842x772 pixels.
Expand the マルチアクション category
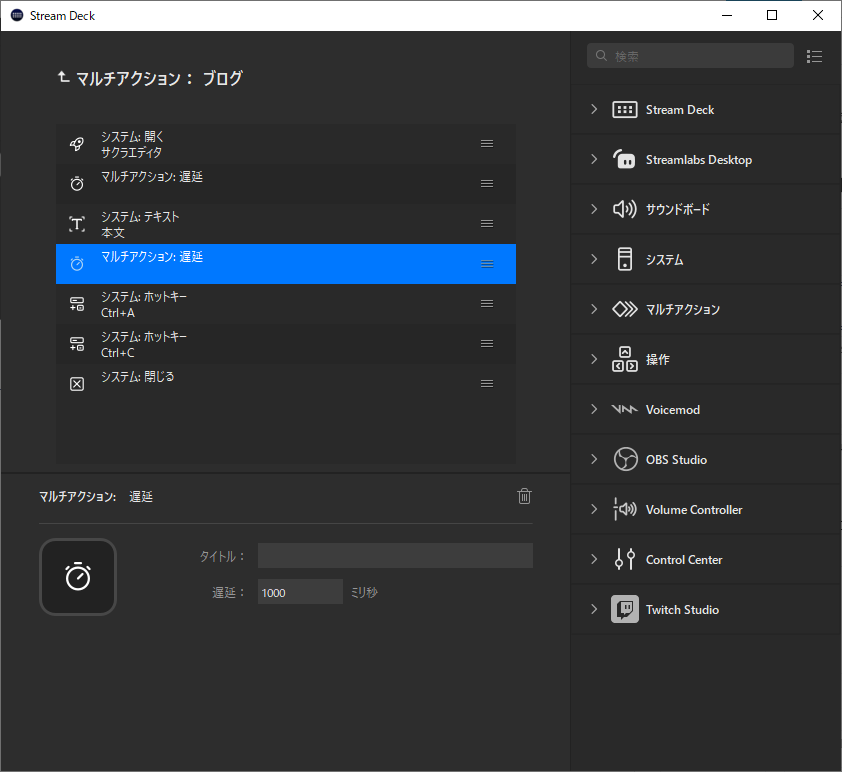pyautogui.click(x=594, y=309)
